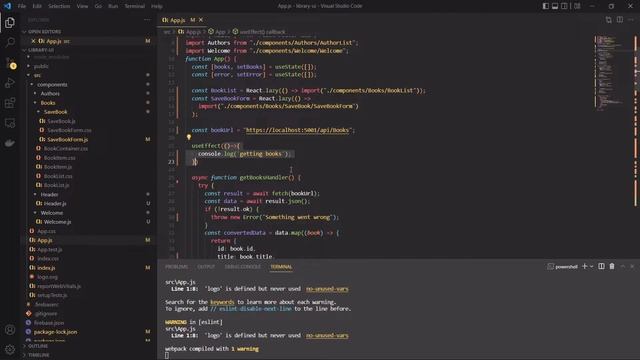The height and width of the screenshot is (360, 640).
Task: Open the Terminal menu
Action: tap(135, 6)
